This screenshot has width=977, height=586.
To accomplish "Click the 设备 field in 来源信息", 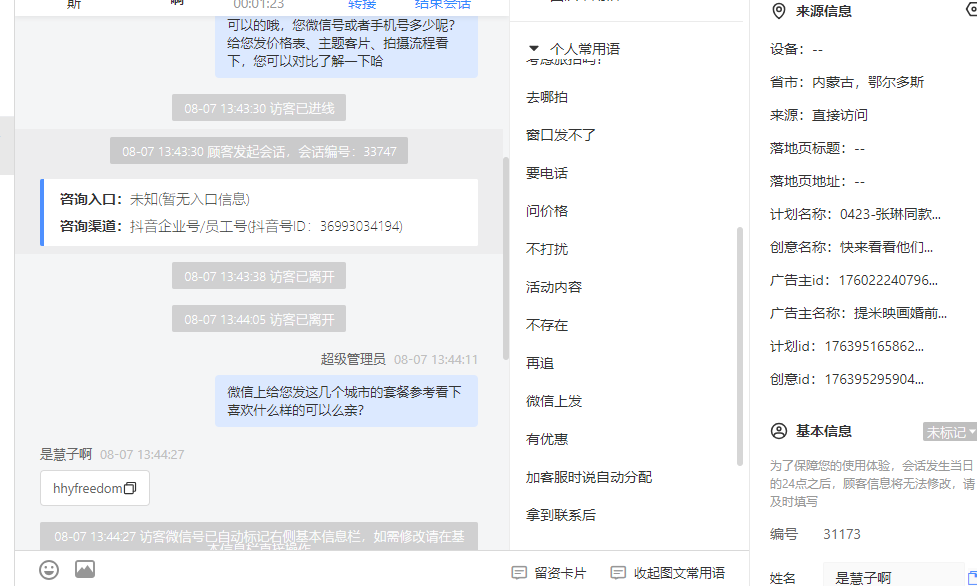I will pyautogui.click(x=796, y=49).
